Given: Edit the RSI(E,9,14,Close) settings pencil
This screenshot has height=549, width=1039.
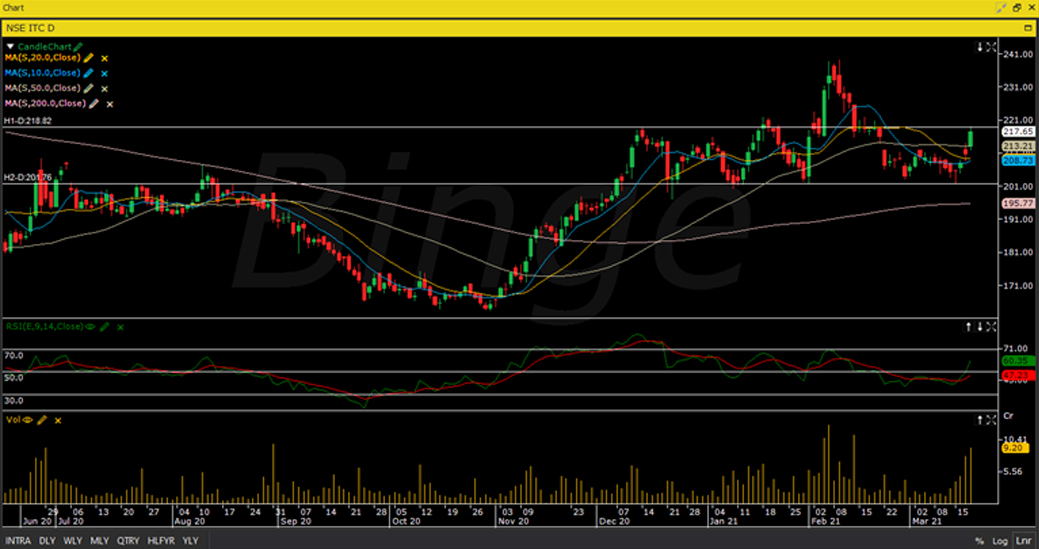Looking at the screenshot, I should (x=104, y=326).
